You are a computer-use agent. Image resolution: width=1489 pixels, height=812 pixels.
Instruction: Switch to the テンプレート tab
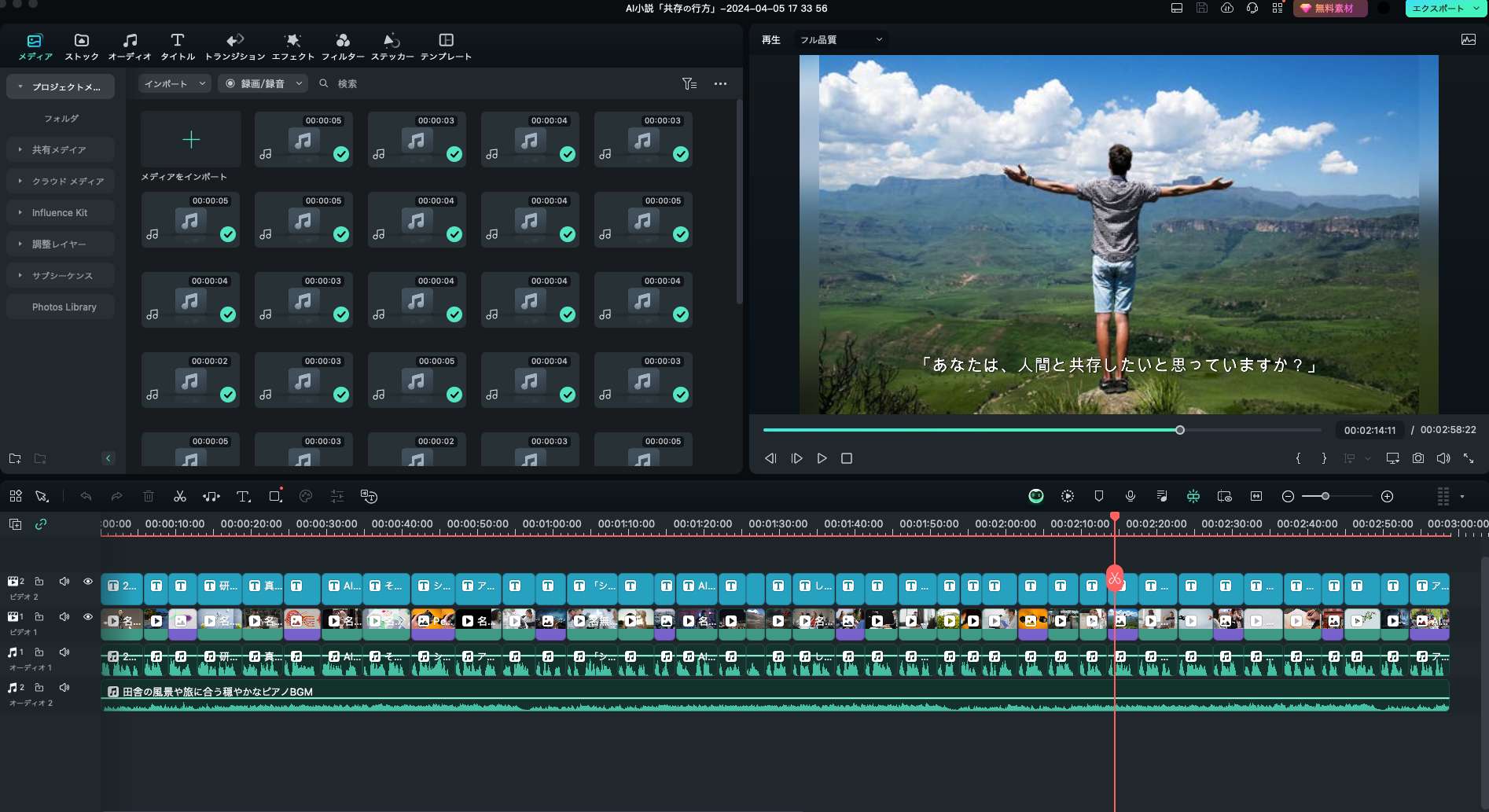click(x=446, y=46)
